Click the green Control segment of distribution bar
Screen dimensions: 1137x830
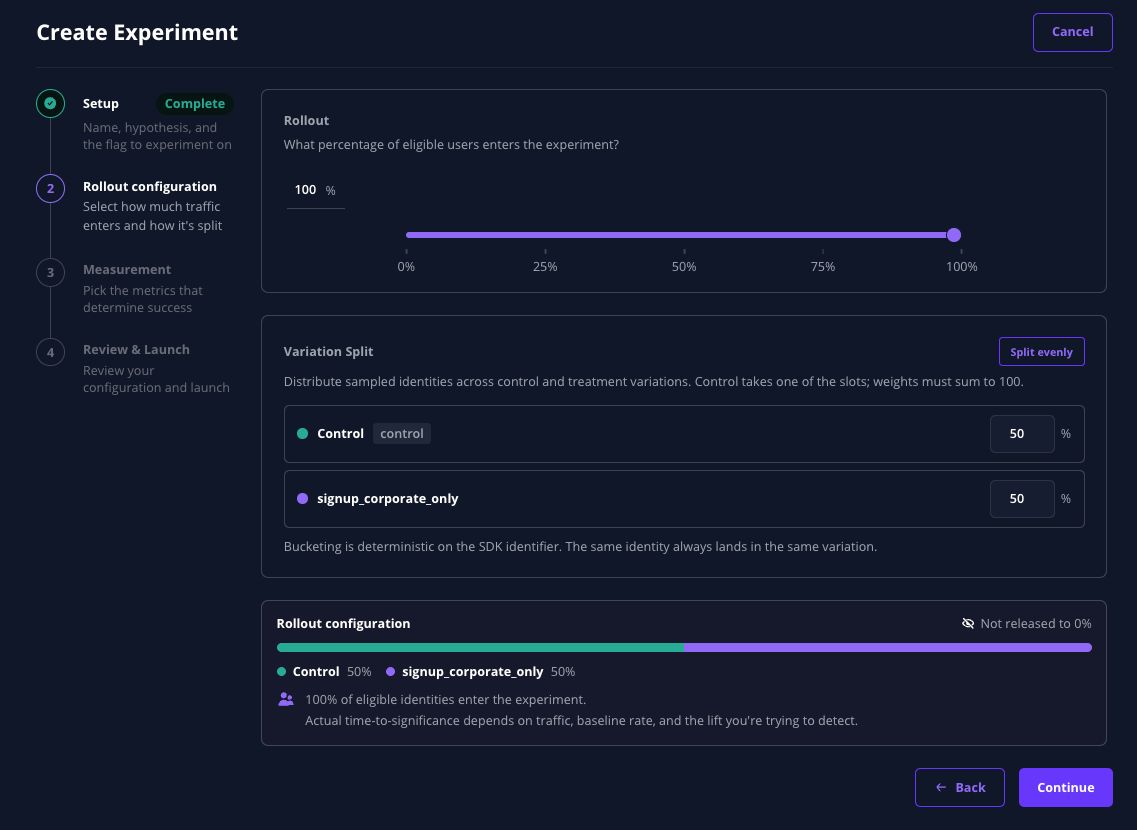(x=480, y=647)
